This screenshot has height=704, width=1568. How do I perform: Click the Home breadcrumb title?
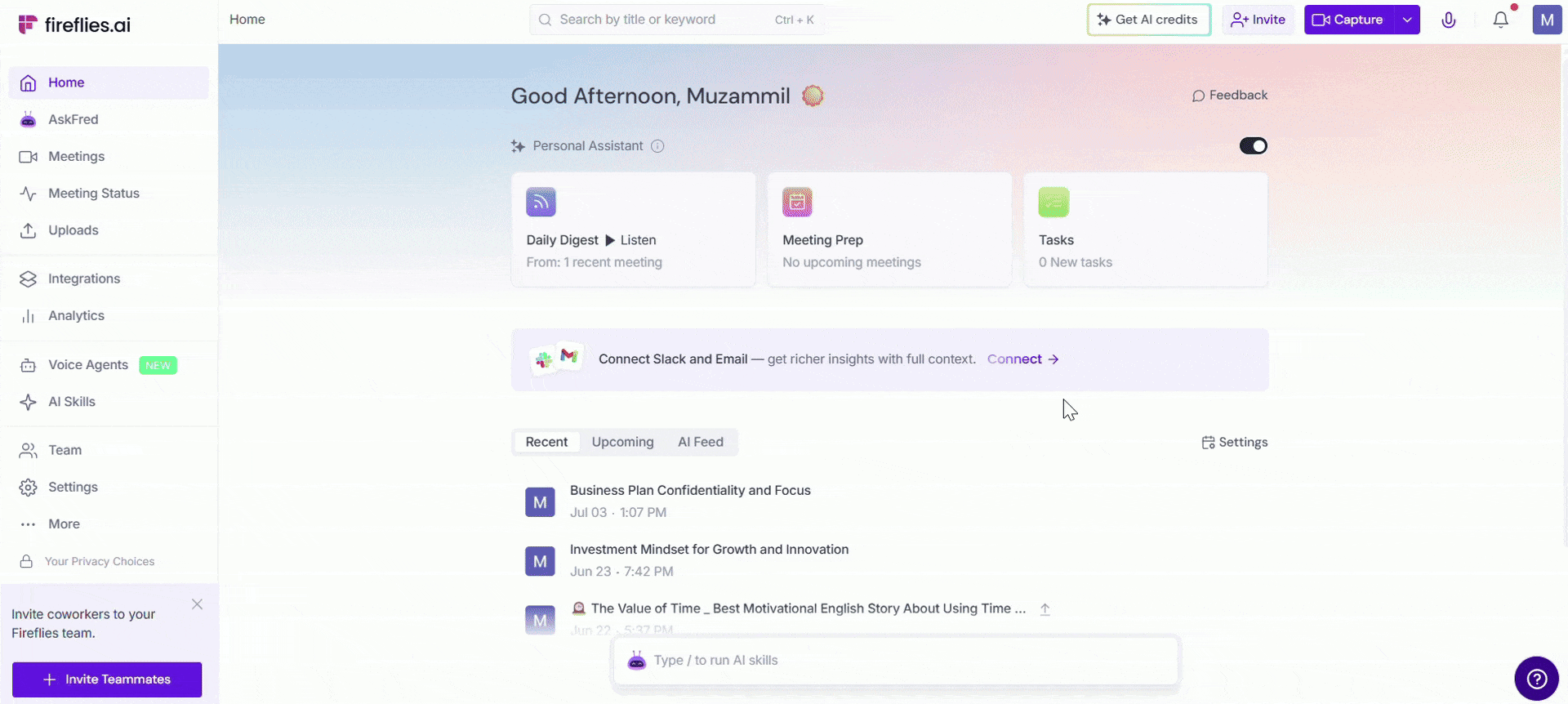(247, 20)
